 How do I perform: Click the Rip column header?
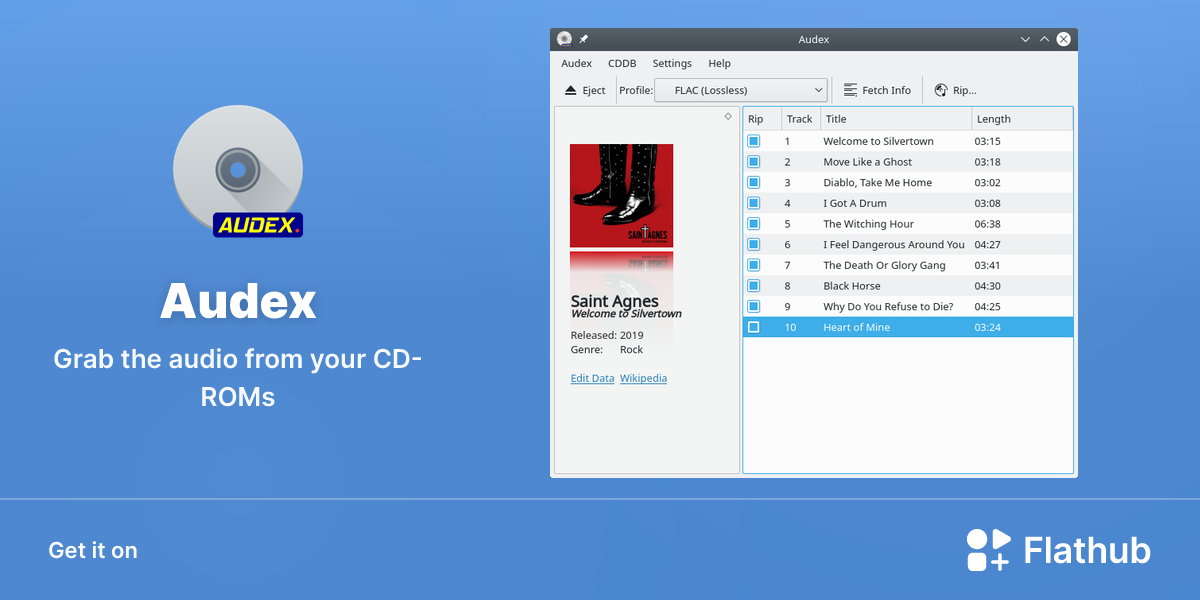click(x=762, y=119)
